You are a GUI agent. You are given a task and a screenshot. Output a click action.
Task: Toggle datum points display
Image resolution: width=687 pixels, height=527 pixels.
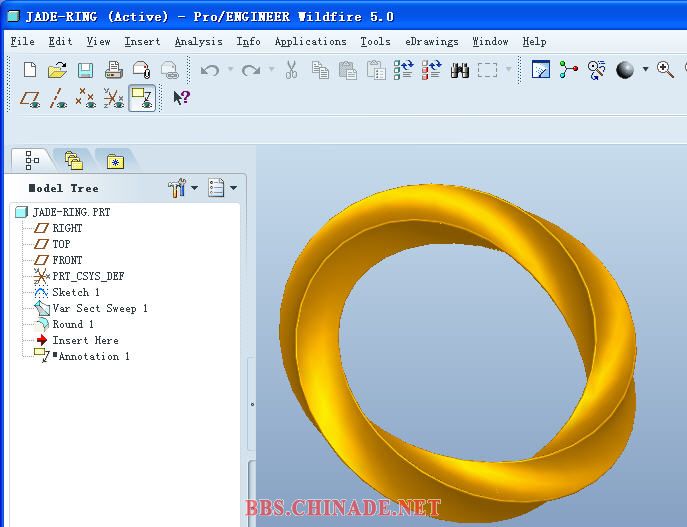click(x=86, y=98)
